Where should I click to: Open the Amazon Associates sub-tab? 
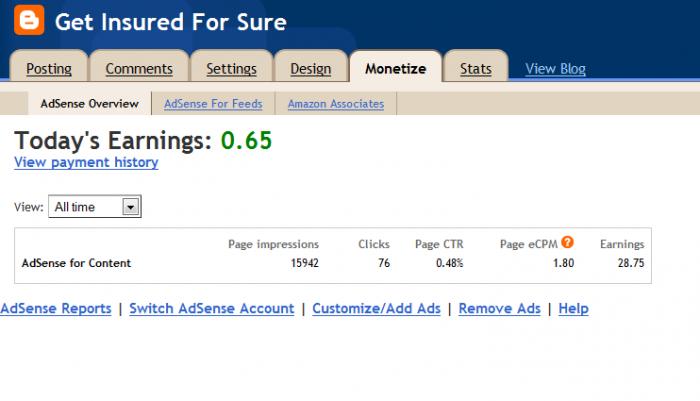coord(336,104)
